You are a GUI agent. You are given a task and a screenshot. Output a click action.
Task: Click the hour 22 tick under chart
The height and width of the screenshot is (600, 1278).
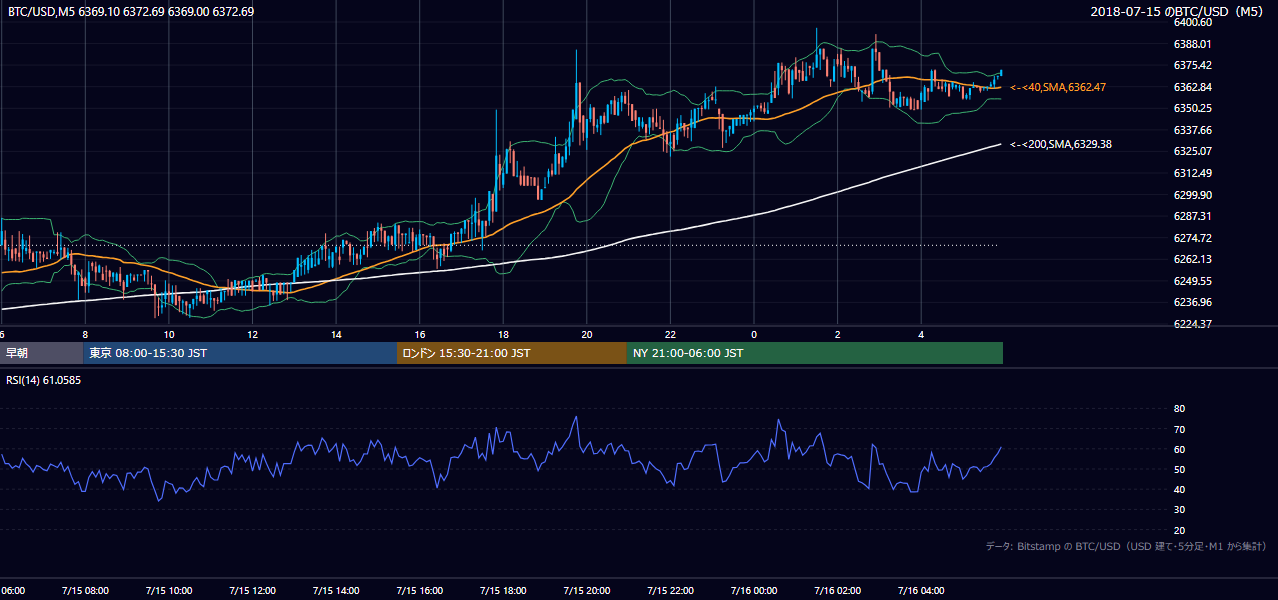click(x=671, y=335)
